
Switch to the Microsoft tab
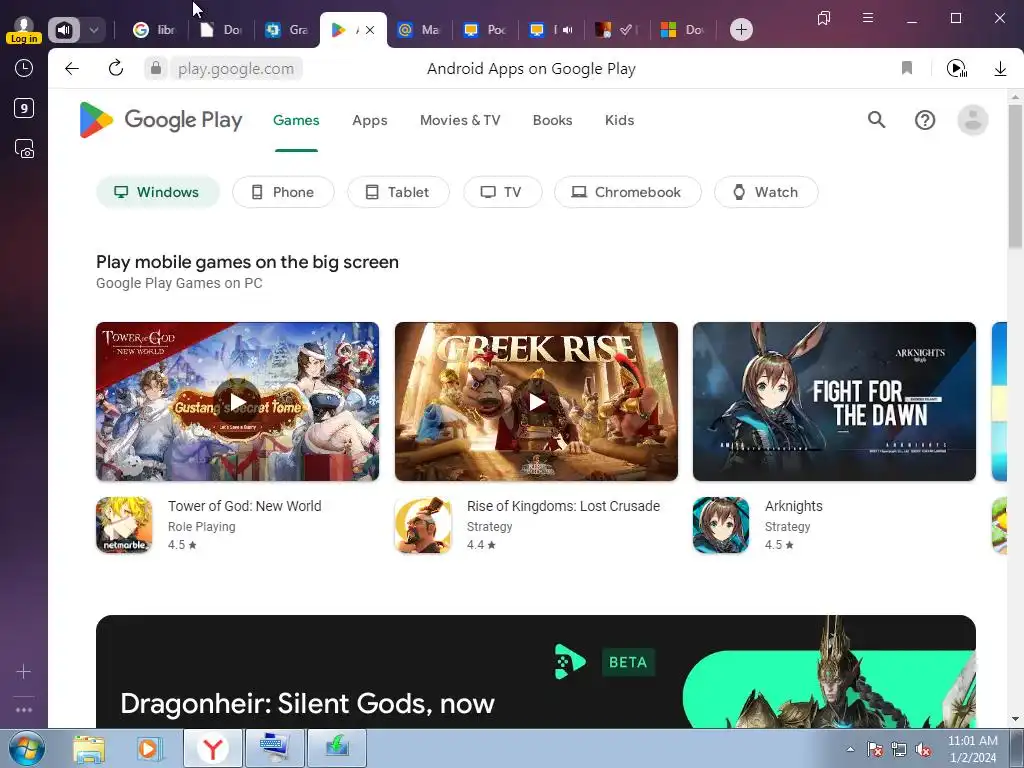[x=682, y=29]
